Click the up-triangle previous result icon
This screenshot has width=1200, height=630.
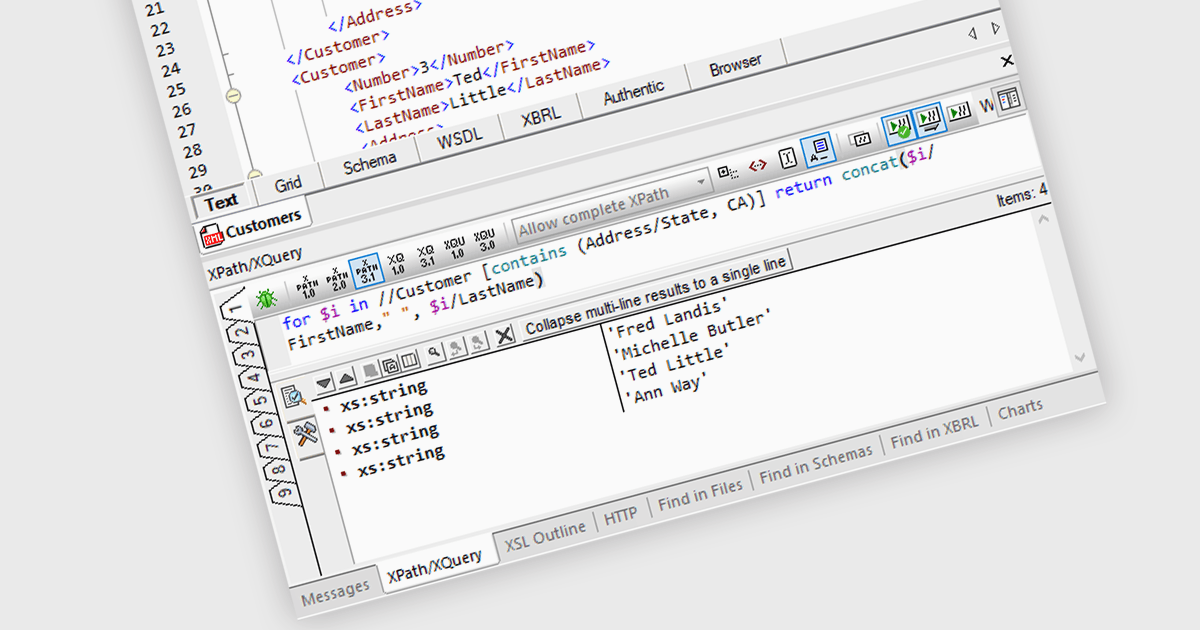(x=345, y=378)
